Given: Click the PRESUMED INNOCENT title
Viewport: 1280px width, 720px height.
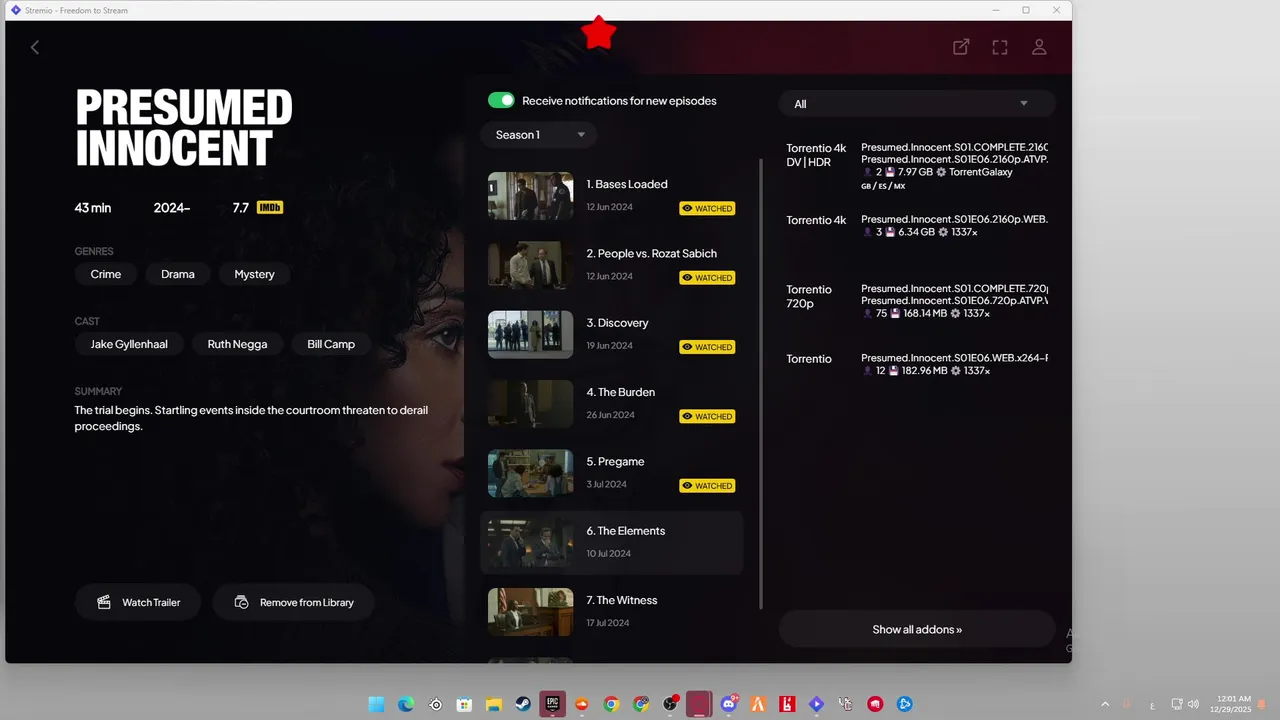Looking at the screenshot, I should [x=184, y=127].
